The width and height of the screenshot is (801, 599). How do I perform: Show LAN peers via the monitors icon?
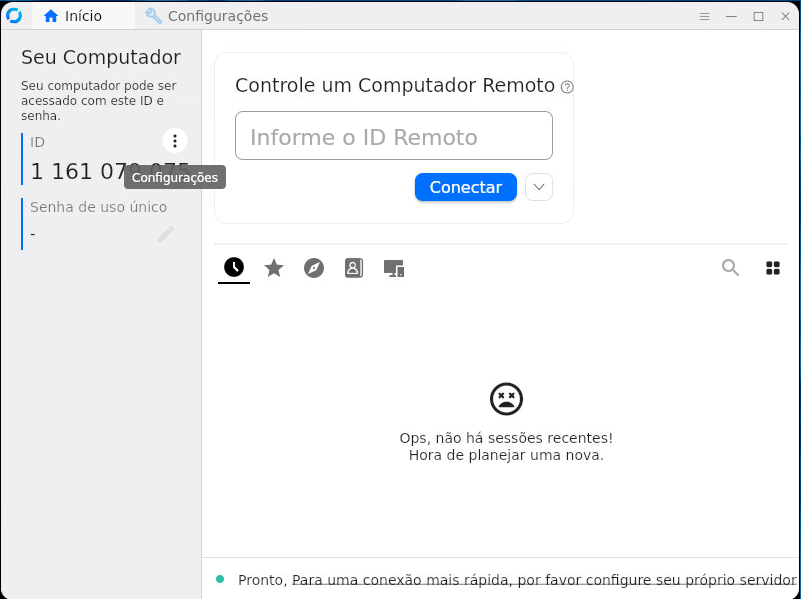tap(393, 267)
